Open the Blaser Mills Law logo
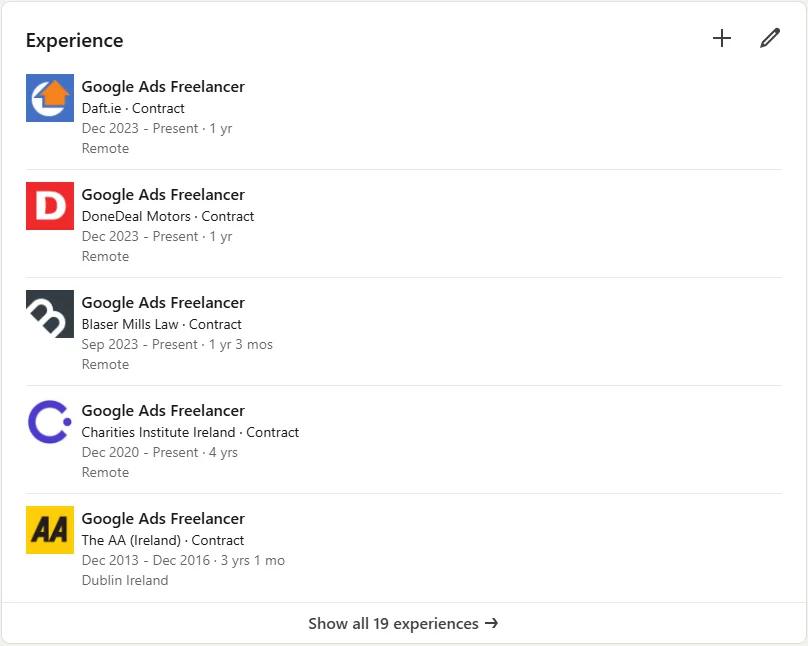Screen dimensions: 808x646 tap(50, 314)
